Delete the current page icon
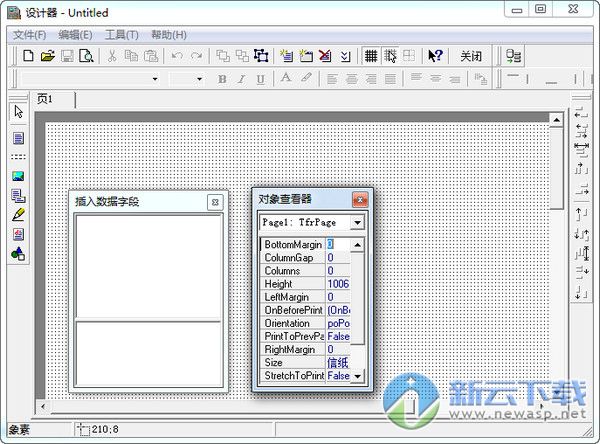 [x=325, y=56]
